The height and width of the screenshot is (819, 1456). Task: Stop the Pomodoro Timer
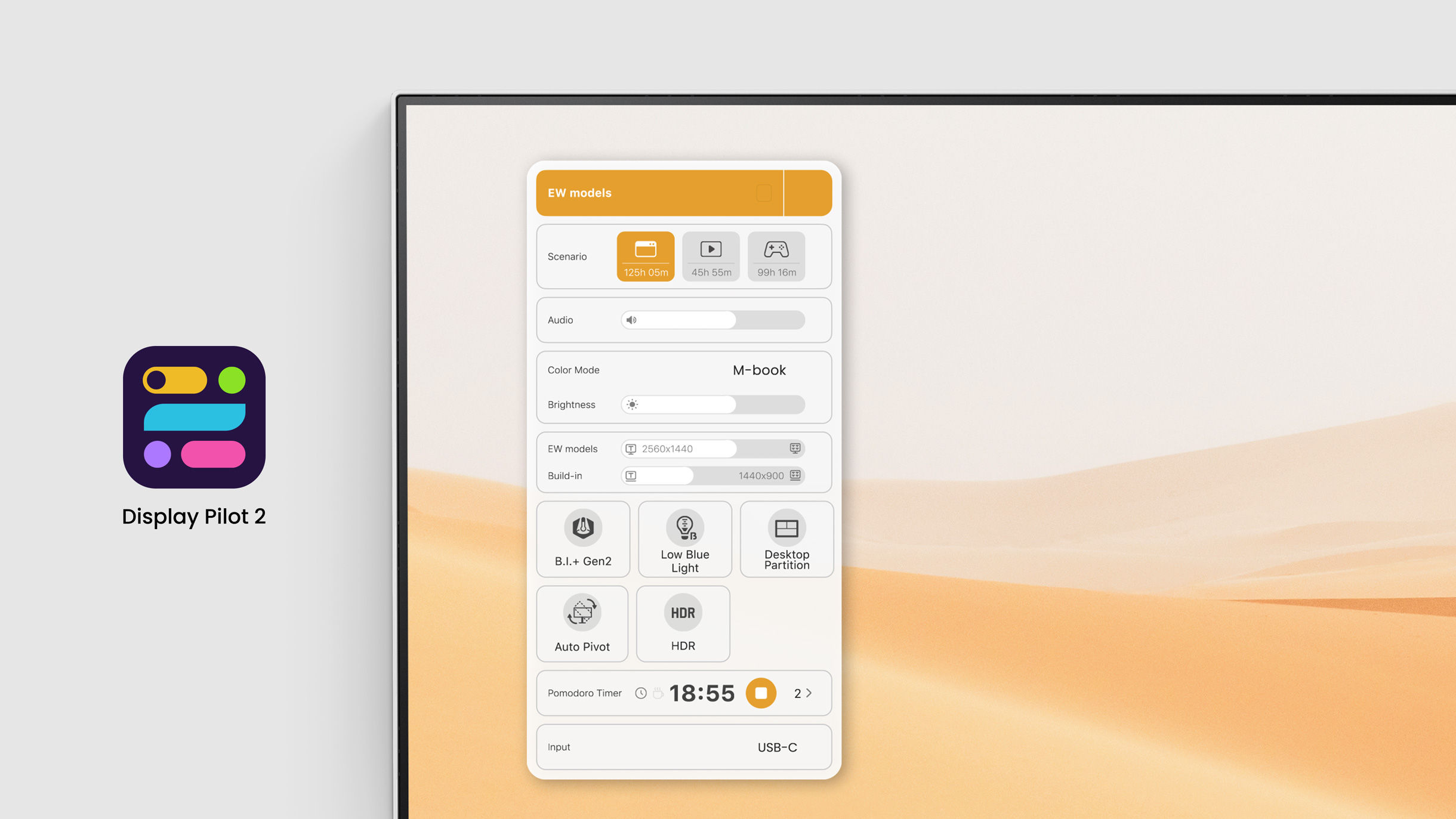(x=761, y=693)
